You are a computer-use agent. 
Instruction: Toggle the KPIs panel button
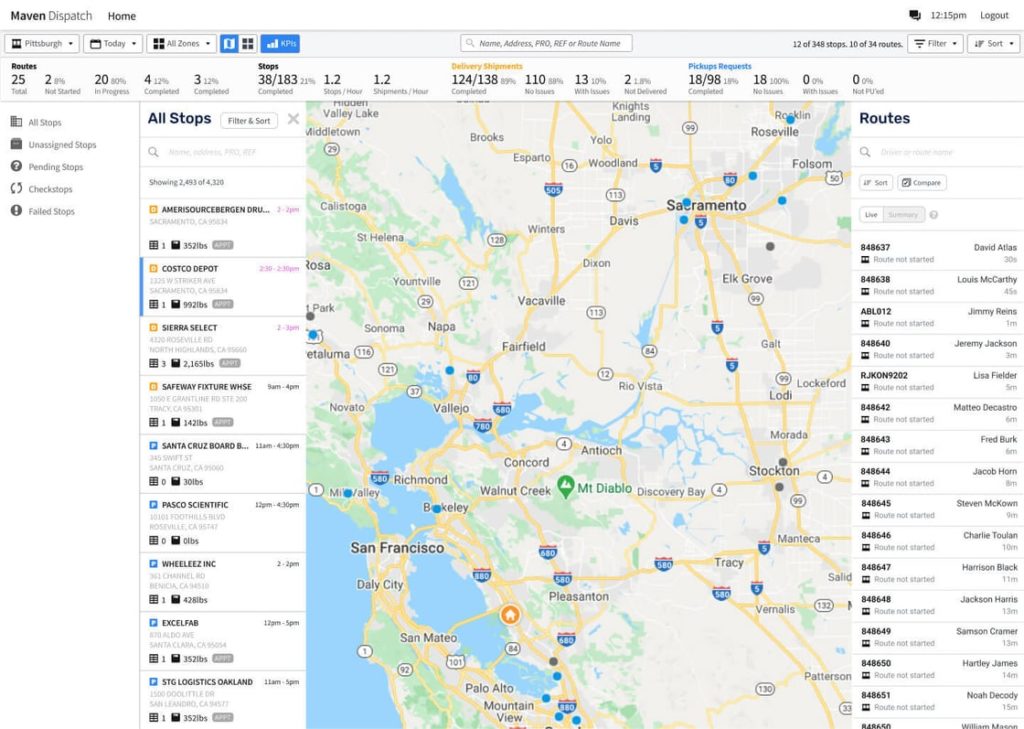280,44
